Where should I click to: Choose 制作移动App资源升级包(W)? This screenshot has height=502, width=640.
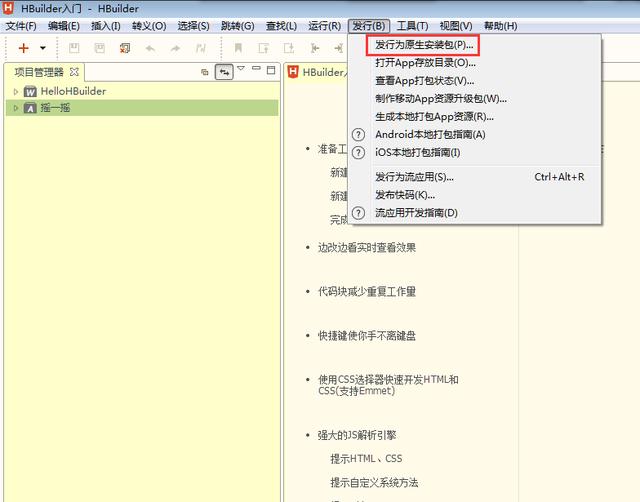[475, 99]
